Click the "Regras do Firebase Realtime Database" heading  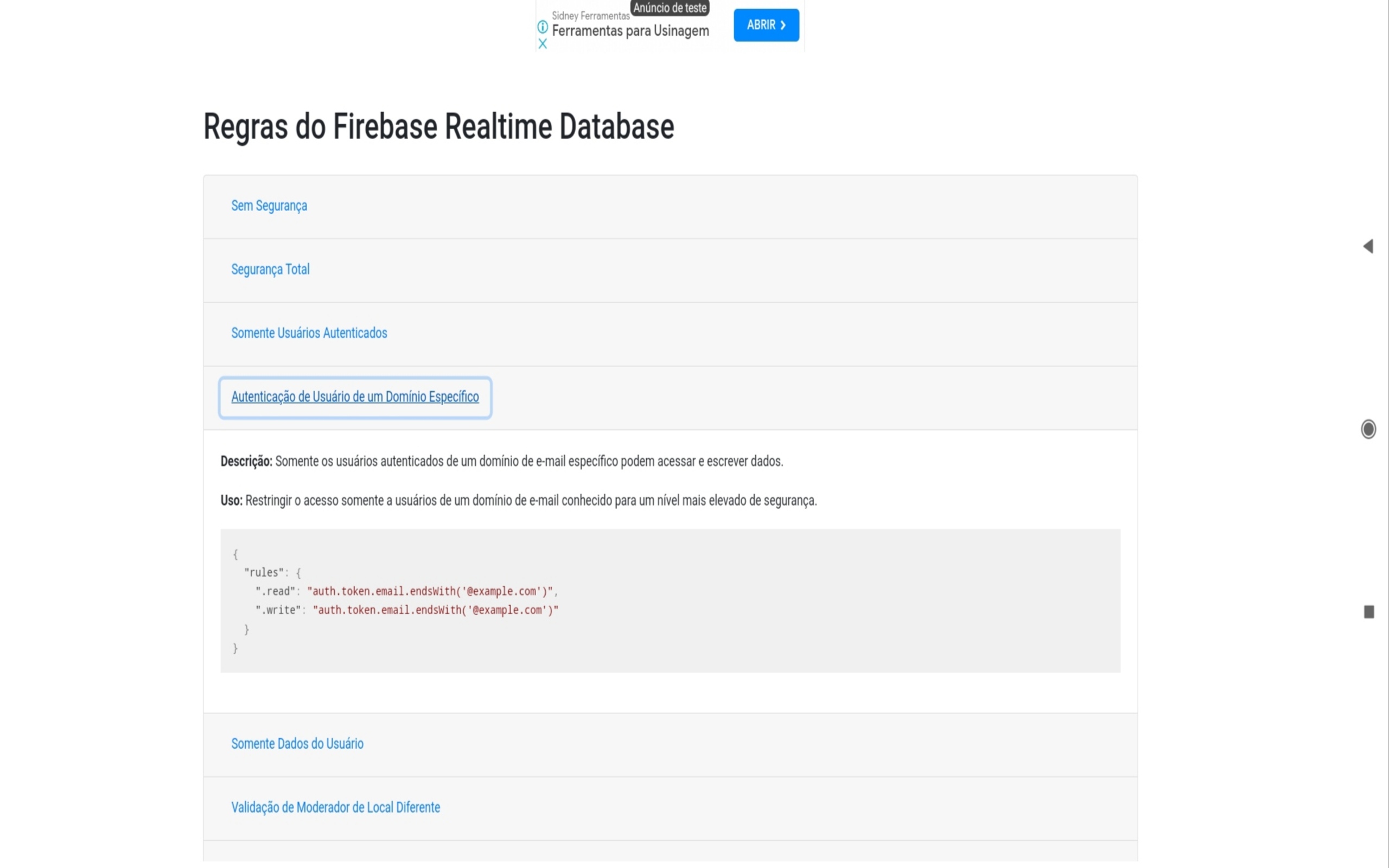click(x=438, y=126)
